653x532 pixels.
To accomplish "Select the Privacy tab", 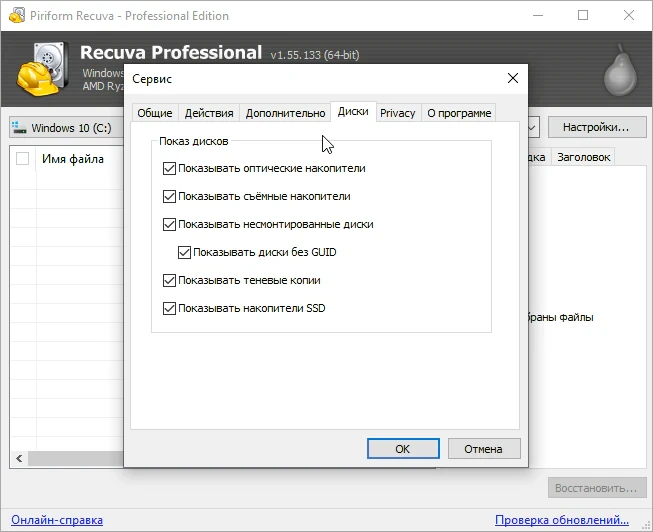I will click(x=397, y=113).
